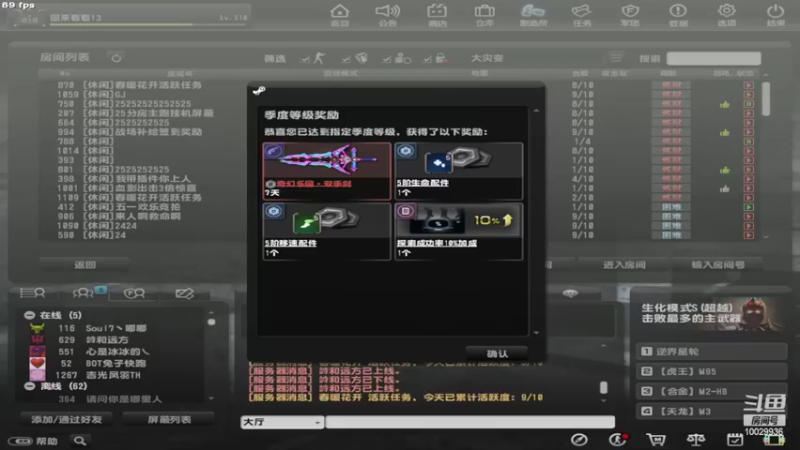
Task: Click the 大灾变 filter label
Action: pos(487,58)
